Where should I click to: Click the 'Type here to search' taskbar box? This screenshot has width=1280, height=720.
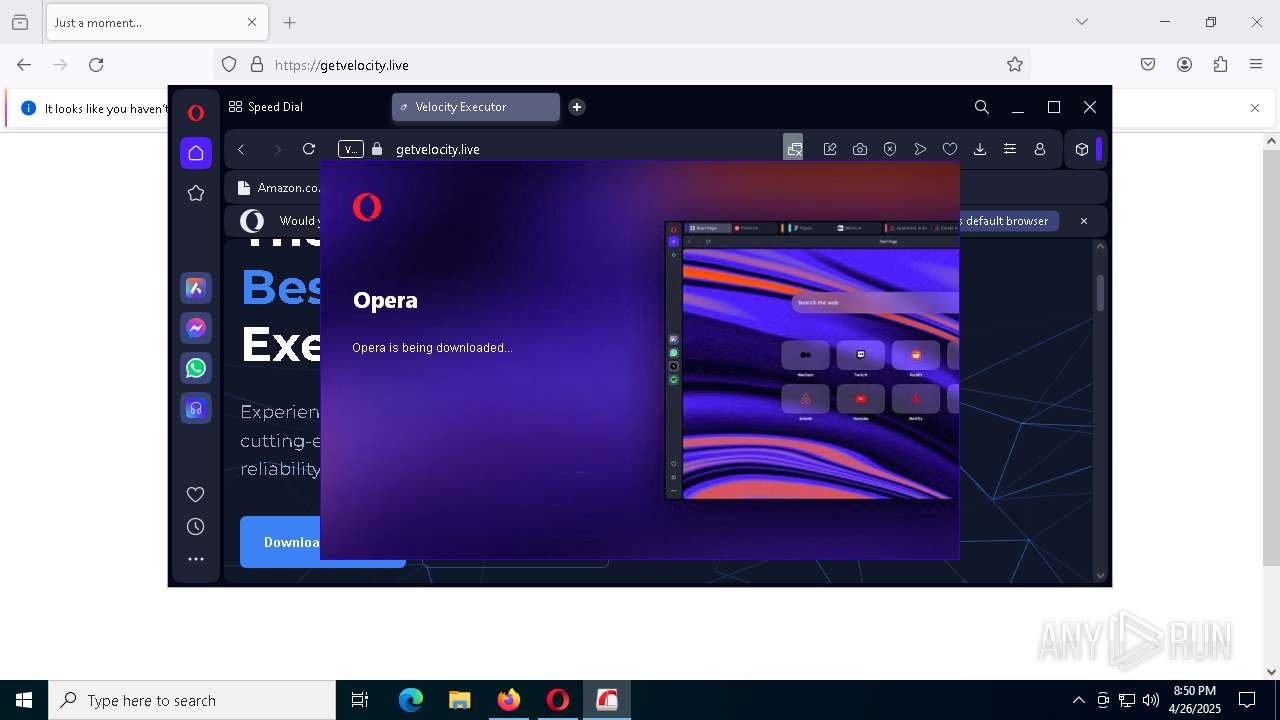click(192, 700)
